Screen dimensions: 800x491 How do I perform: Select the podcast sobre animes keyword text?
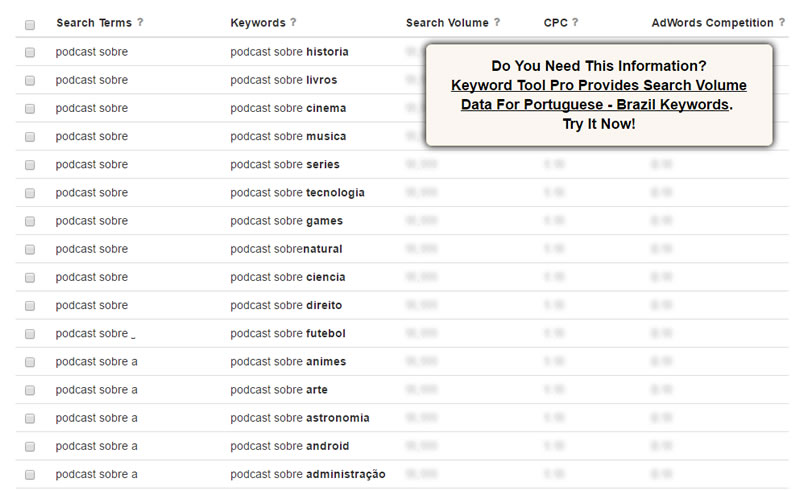pyautogui.click(x=288, y=362)
